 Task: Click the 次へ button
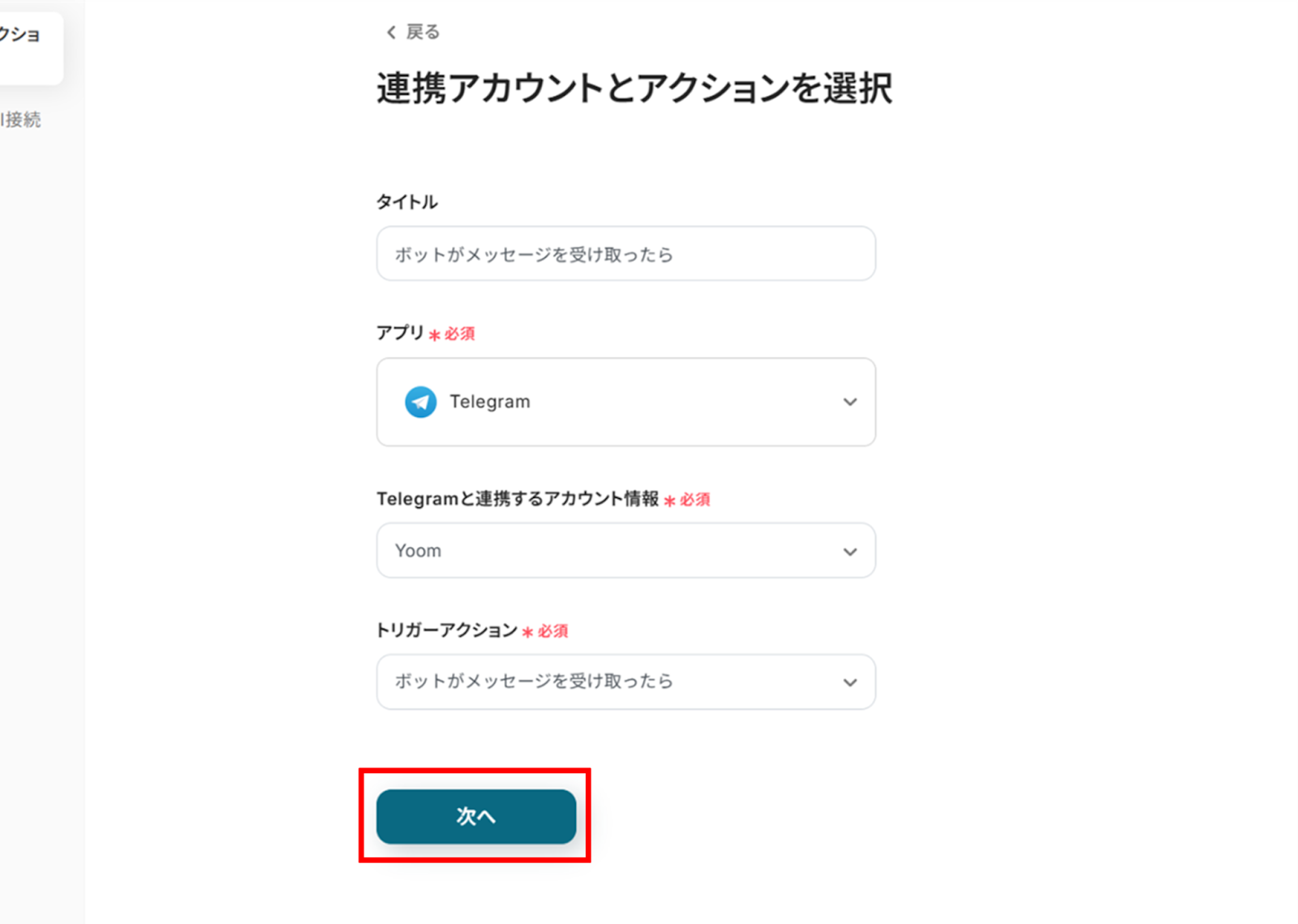(476, 816)
